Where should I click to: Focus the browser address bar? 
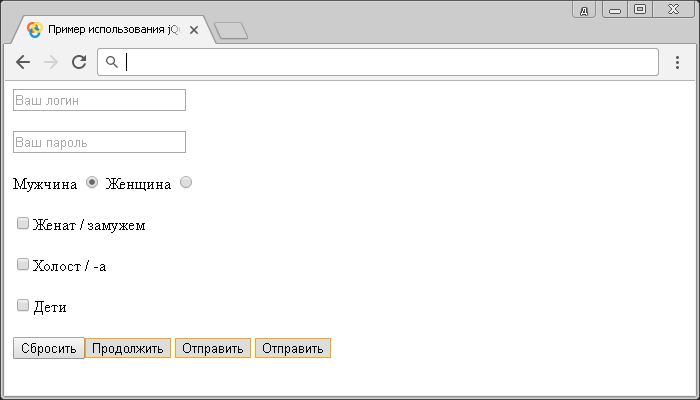(390, 62)
